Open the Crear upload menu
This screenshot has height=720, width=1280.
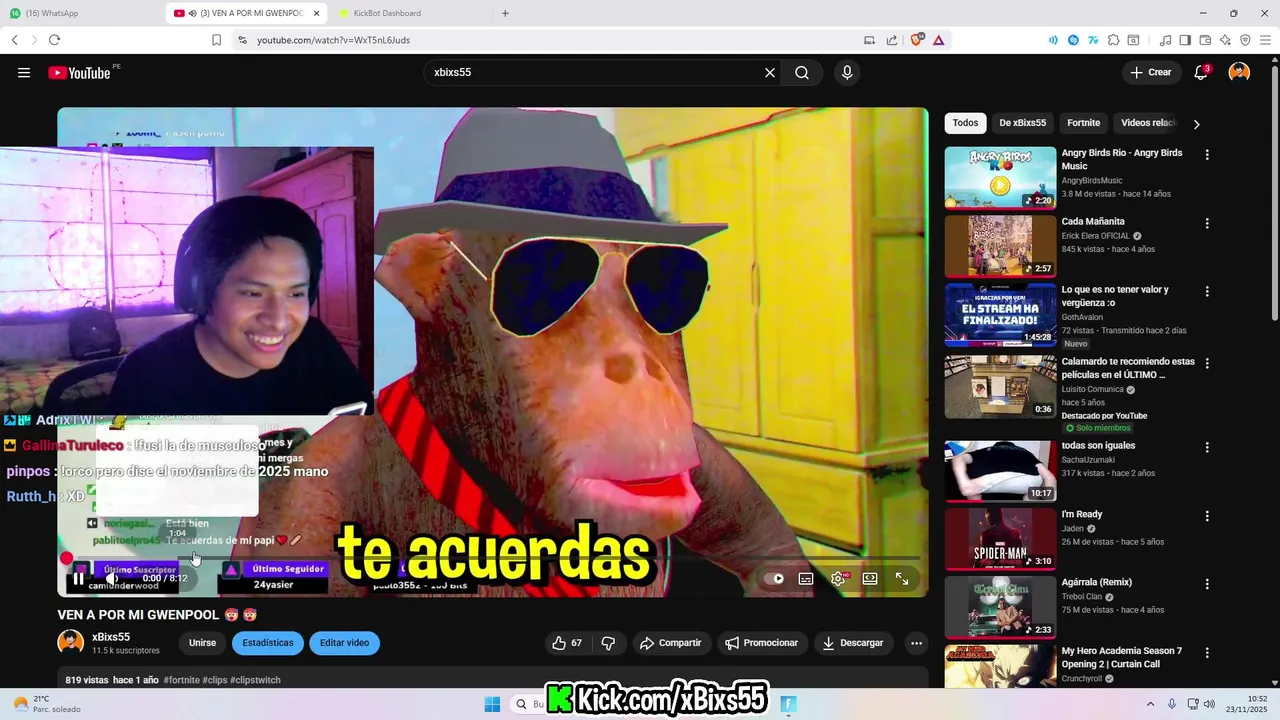pos(1151,72)
